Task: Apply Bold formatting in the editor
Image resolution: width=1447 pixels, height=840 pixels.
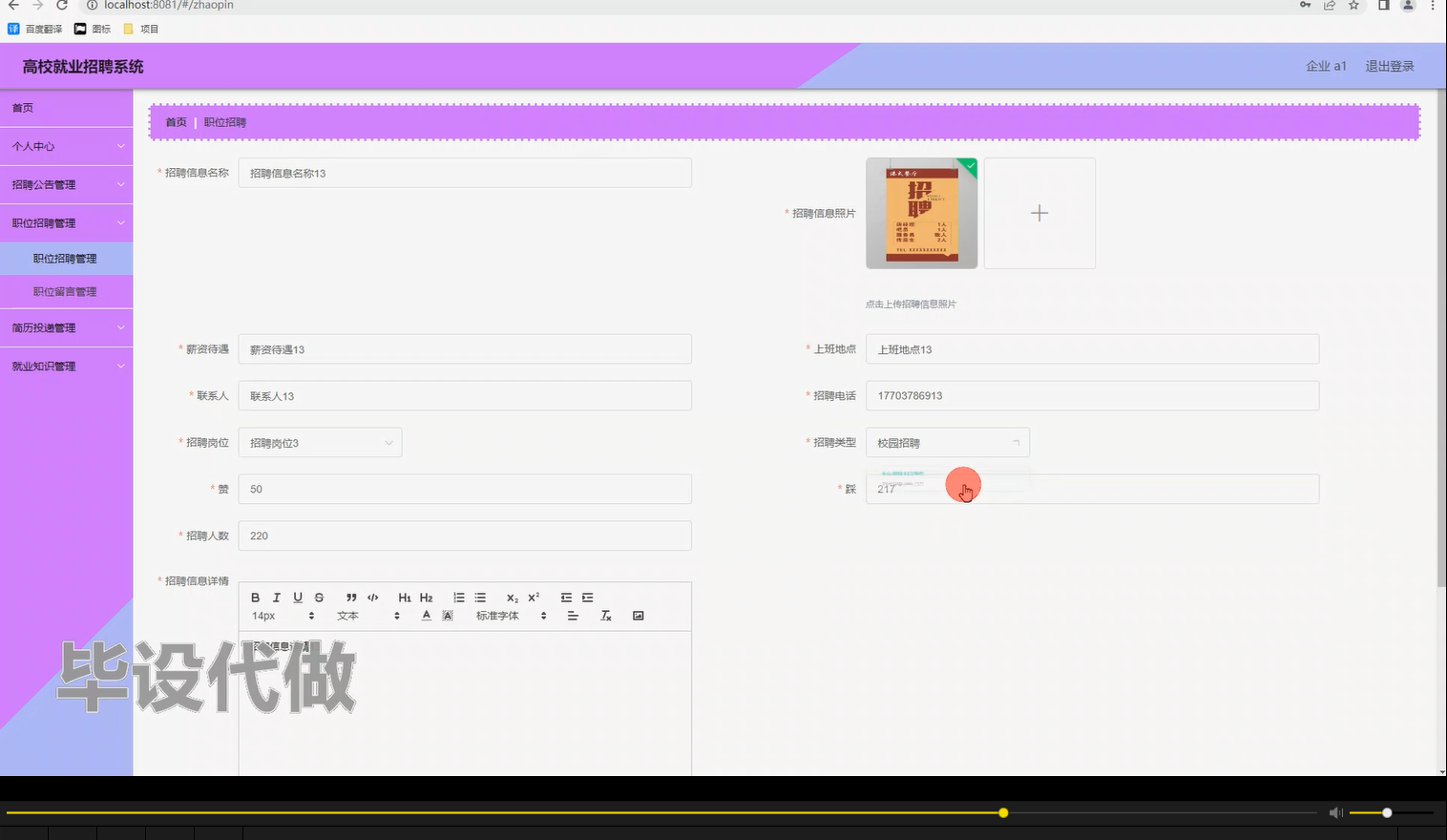Action: pyautogui.click(x=255, y=597)
